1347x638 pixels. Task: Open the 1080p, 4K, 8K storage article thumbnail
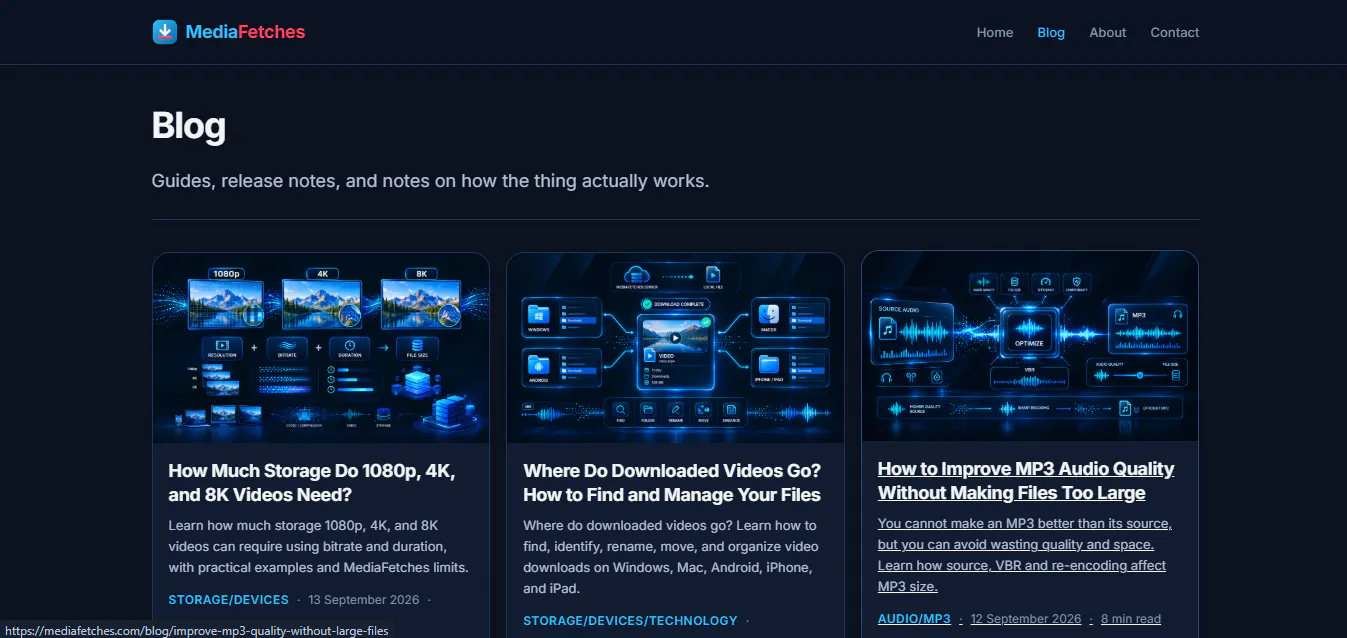pyautogui.click(x=321, y=348)
